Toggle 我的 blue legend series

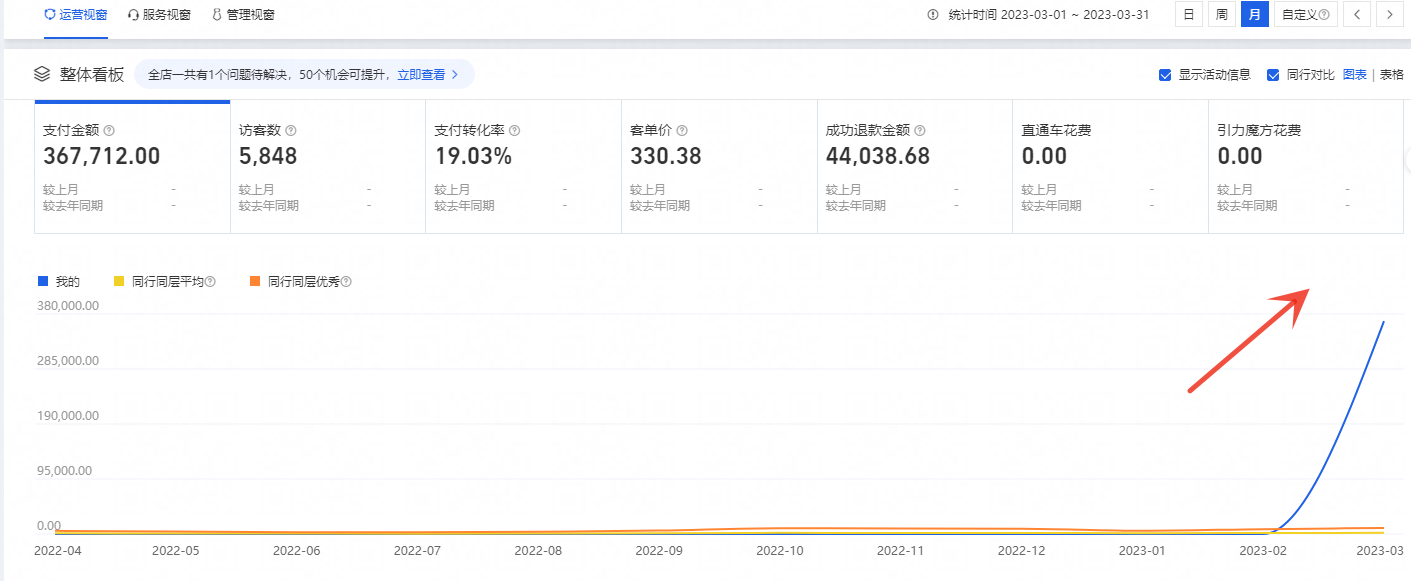click(x=43, y=282)
